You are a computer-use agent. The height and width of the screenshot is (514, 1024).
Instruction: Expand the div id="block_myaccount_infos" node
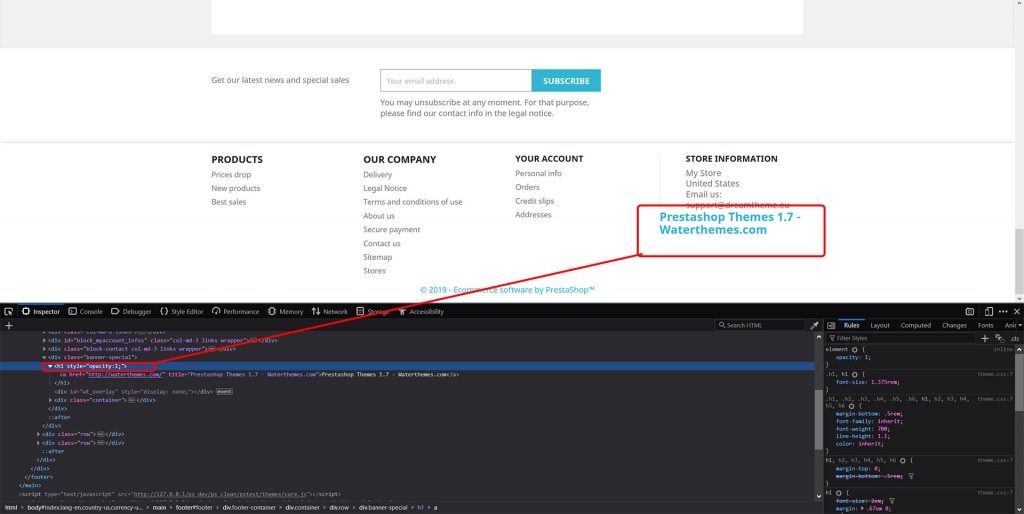pos(44,340)
